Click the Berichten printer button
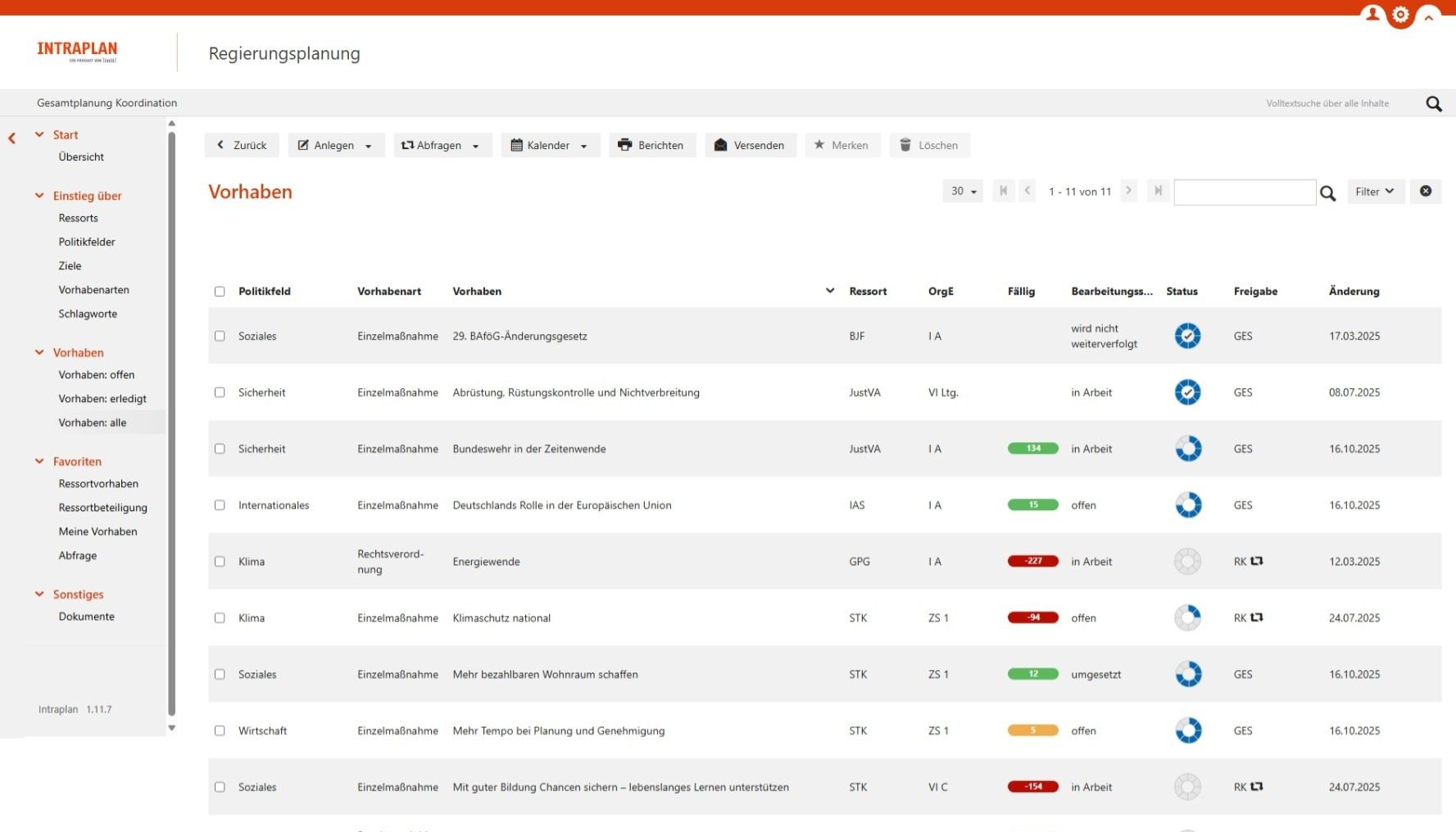The image size is (1456, 832). pyautogui.click(x=651, y=145)
